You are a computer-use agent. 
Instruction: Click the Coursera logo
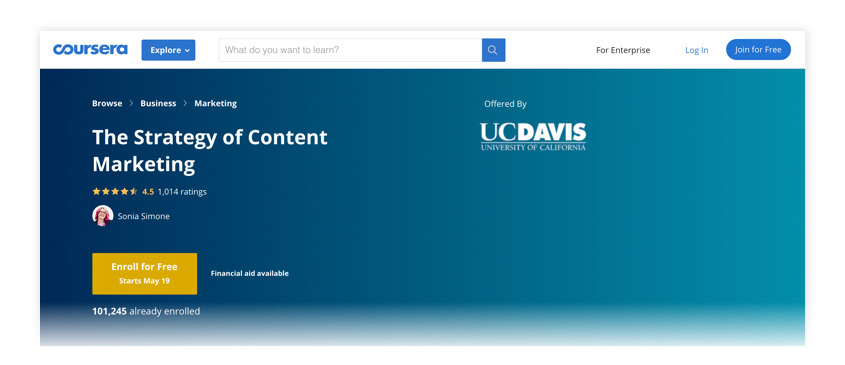90,50
